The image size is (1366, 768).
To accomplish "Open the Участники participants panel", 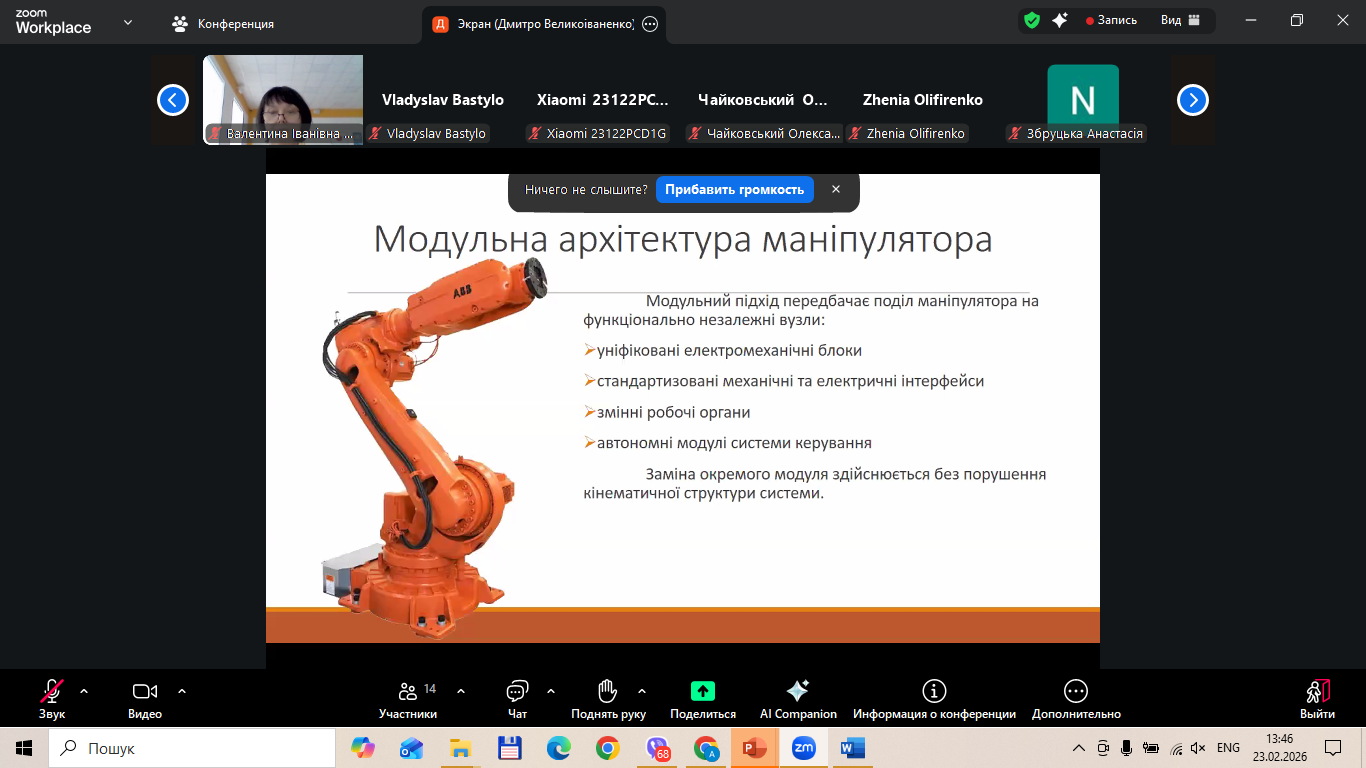I will coord(408,698).
